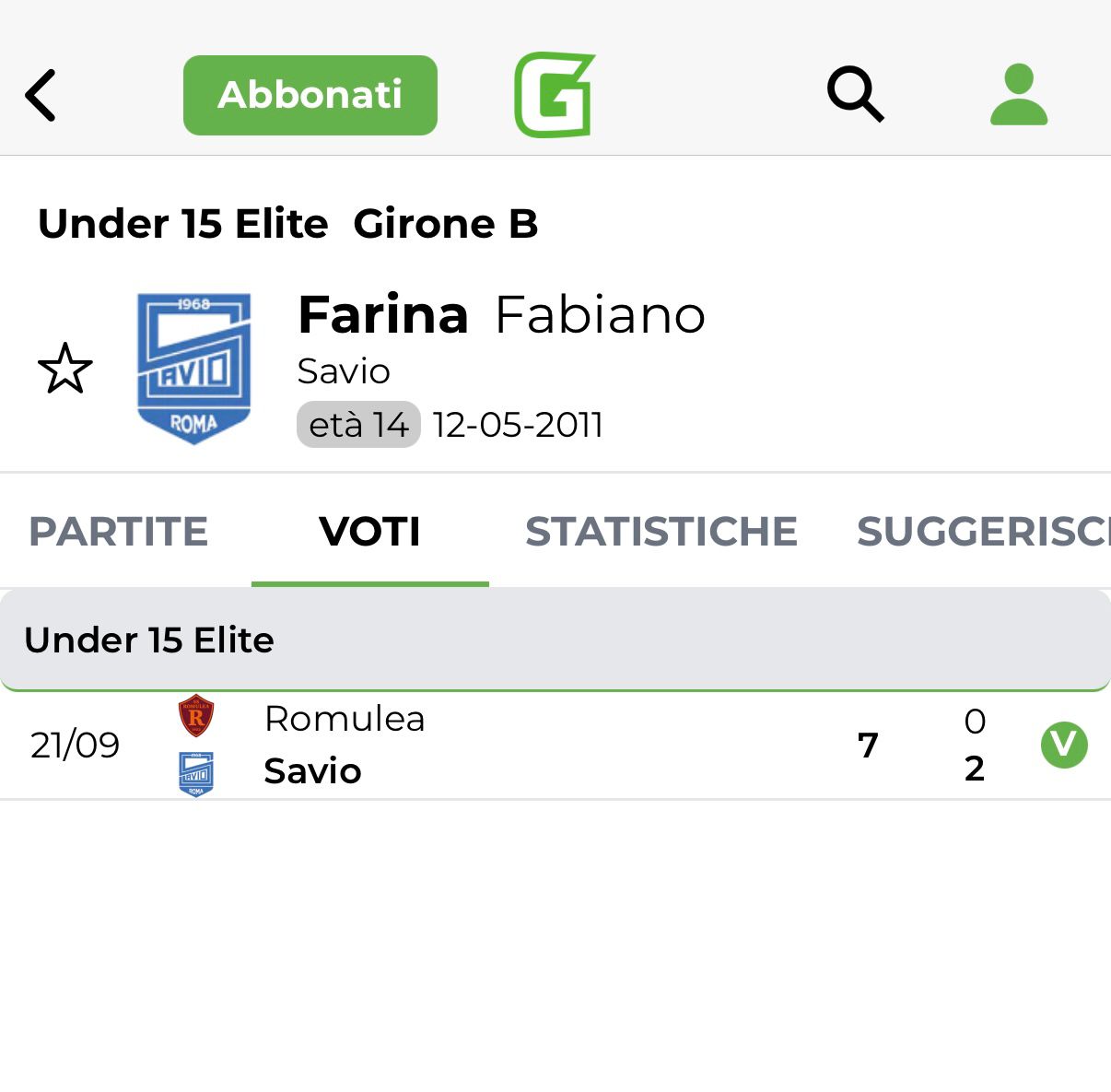1111x1092 pixels.
Task: Open the search magnifier icon
Action: [856, 94]
